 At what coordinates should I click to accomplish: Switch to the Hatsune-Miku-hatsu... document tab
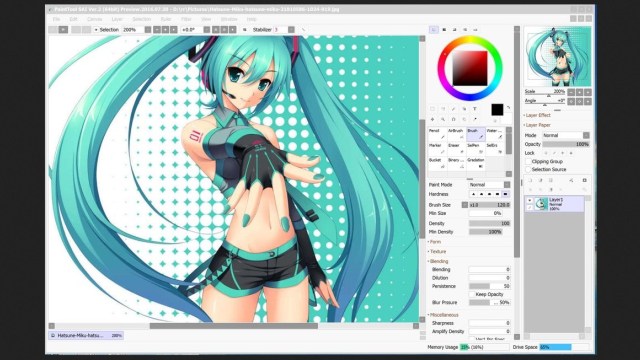click(x=86, y=336)
